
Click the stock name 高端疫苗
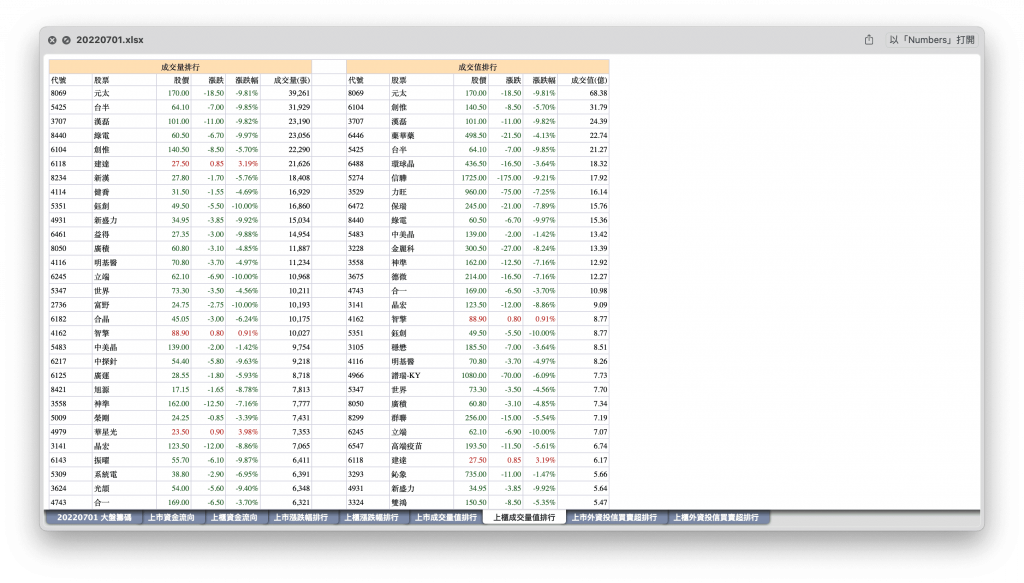[407, 447]
